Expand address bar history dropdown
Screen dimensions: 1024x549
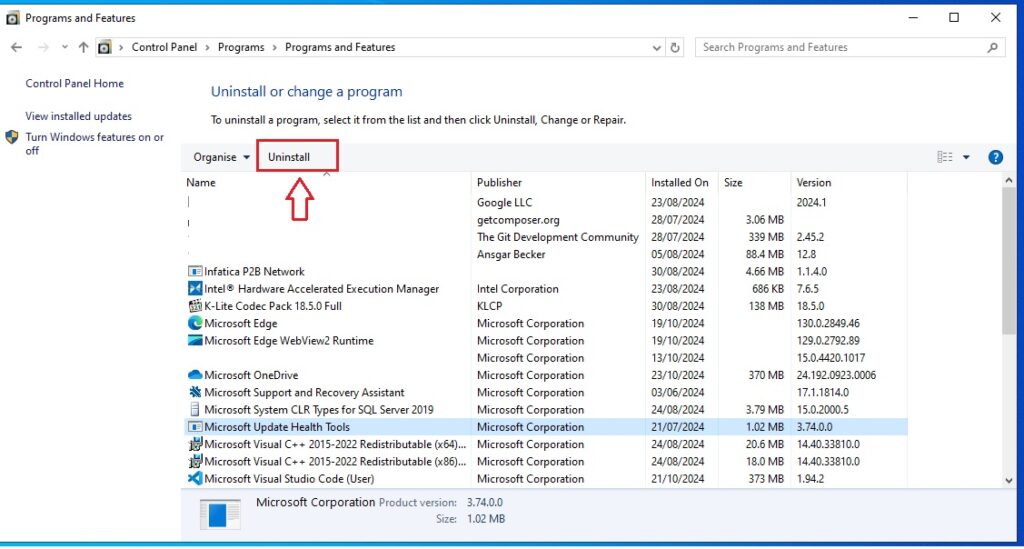[656, 48]
